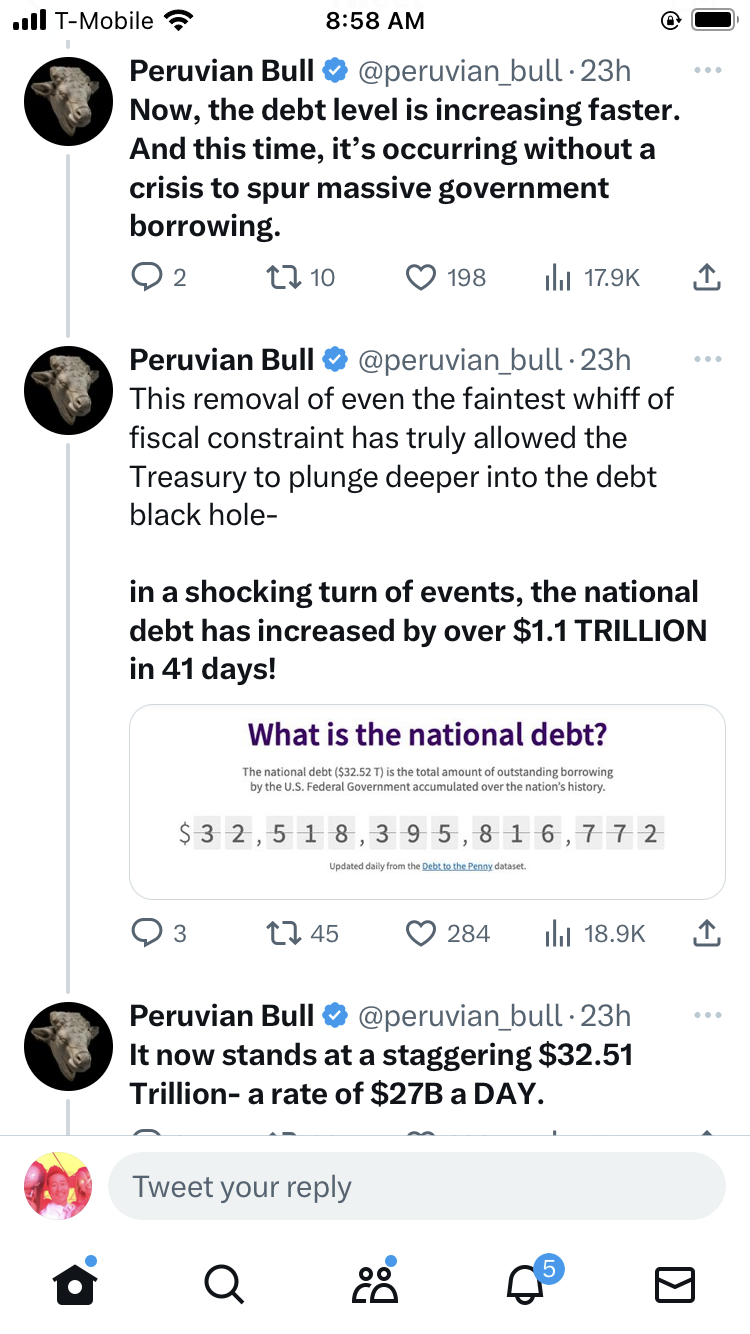Viewport: 750px width, 1334px height.
Task: Reply to the debt level tweet
Action: pyautogui.click(x=147, y=277)
